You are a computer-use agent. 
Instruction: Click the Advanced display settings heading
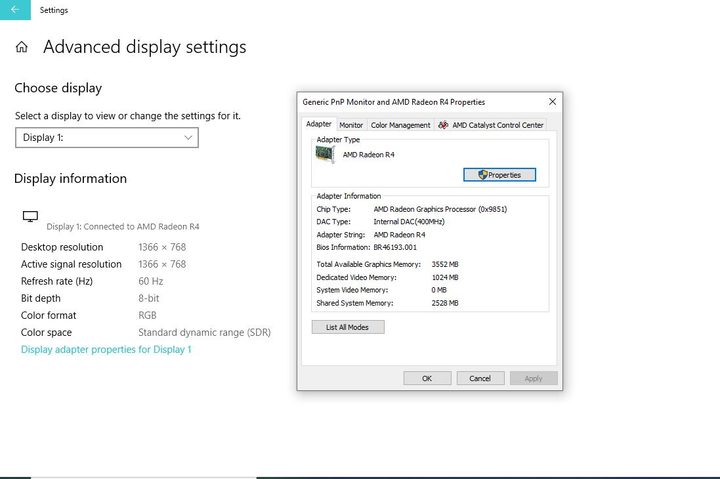click(145, 47)
